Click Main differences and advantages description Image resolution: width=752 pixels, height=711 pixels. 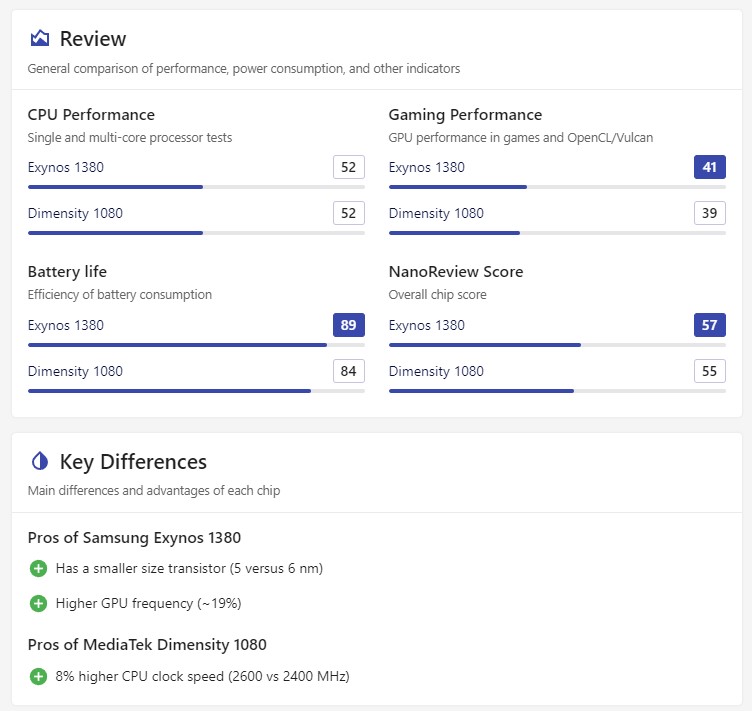pyautogui.click(x=154, y=491)
